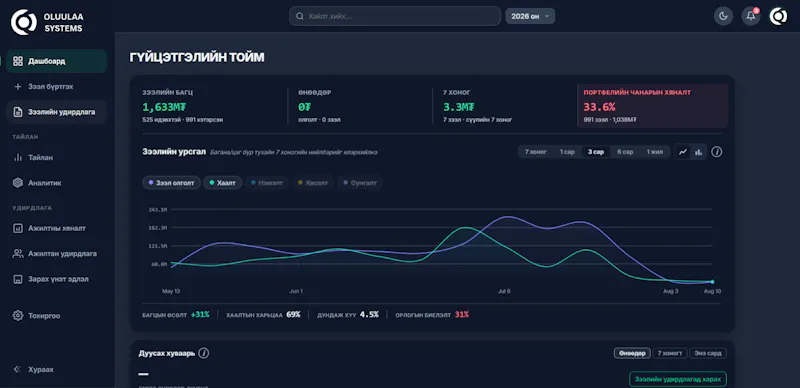
Task: Click the info icon beside chart view buttons
Action: click(717, 152)
